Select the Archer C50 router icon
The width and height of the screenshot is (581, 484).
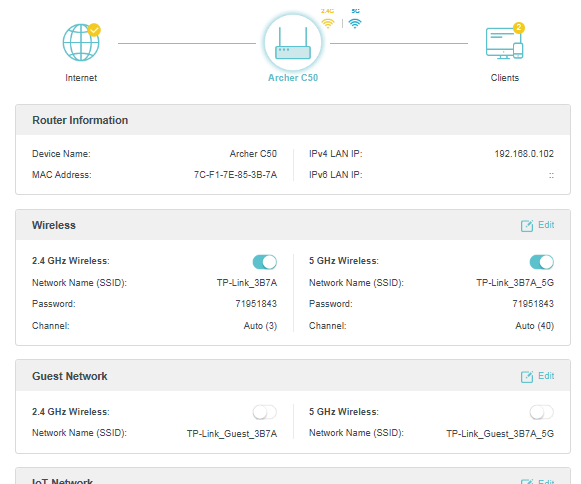coord(293,43)
